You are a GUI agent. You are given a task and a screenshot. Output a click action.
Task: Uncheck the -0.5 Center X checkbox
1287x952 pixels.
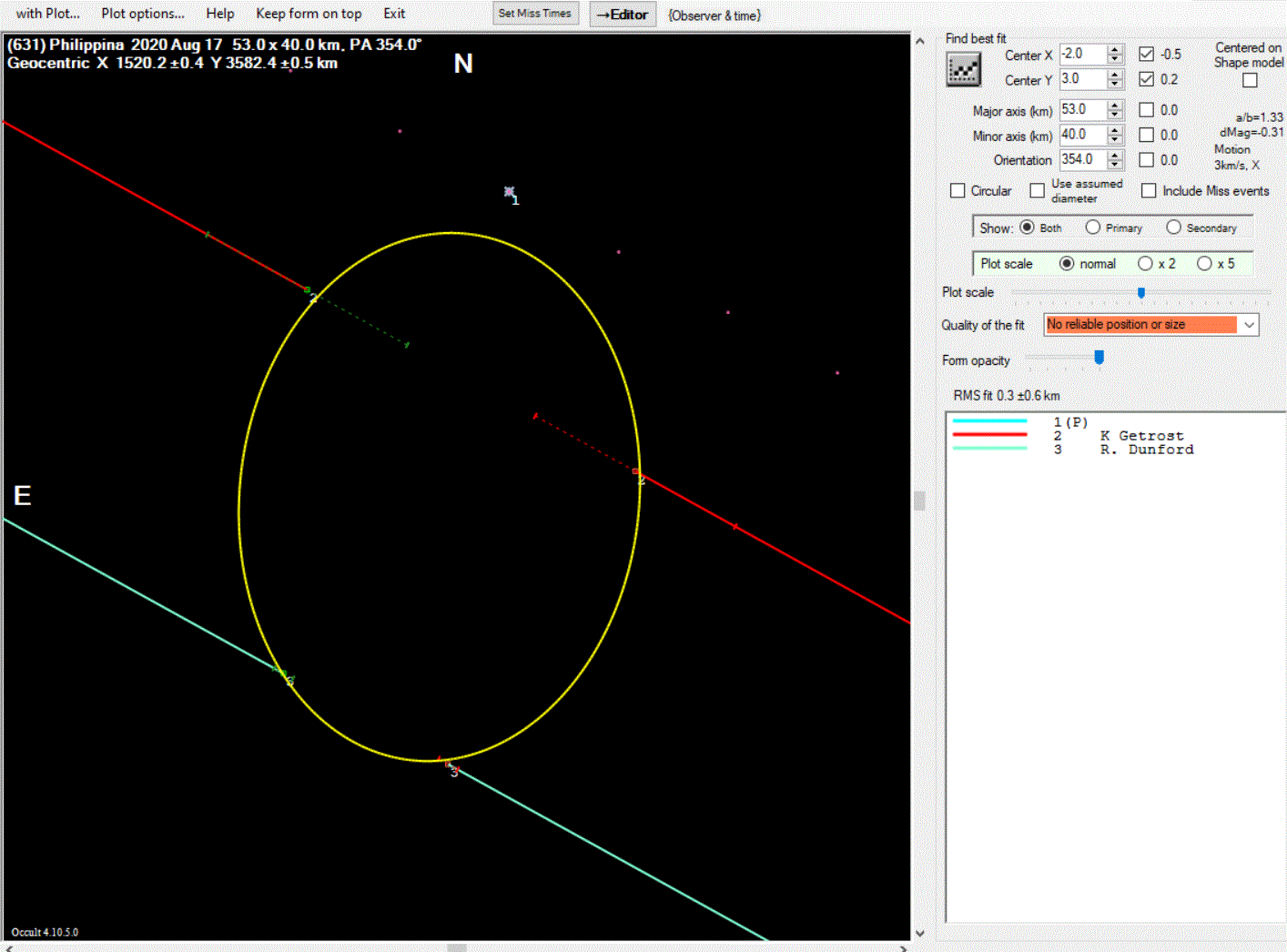(1147, 54)
